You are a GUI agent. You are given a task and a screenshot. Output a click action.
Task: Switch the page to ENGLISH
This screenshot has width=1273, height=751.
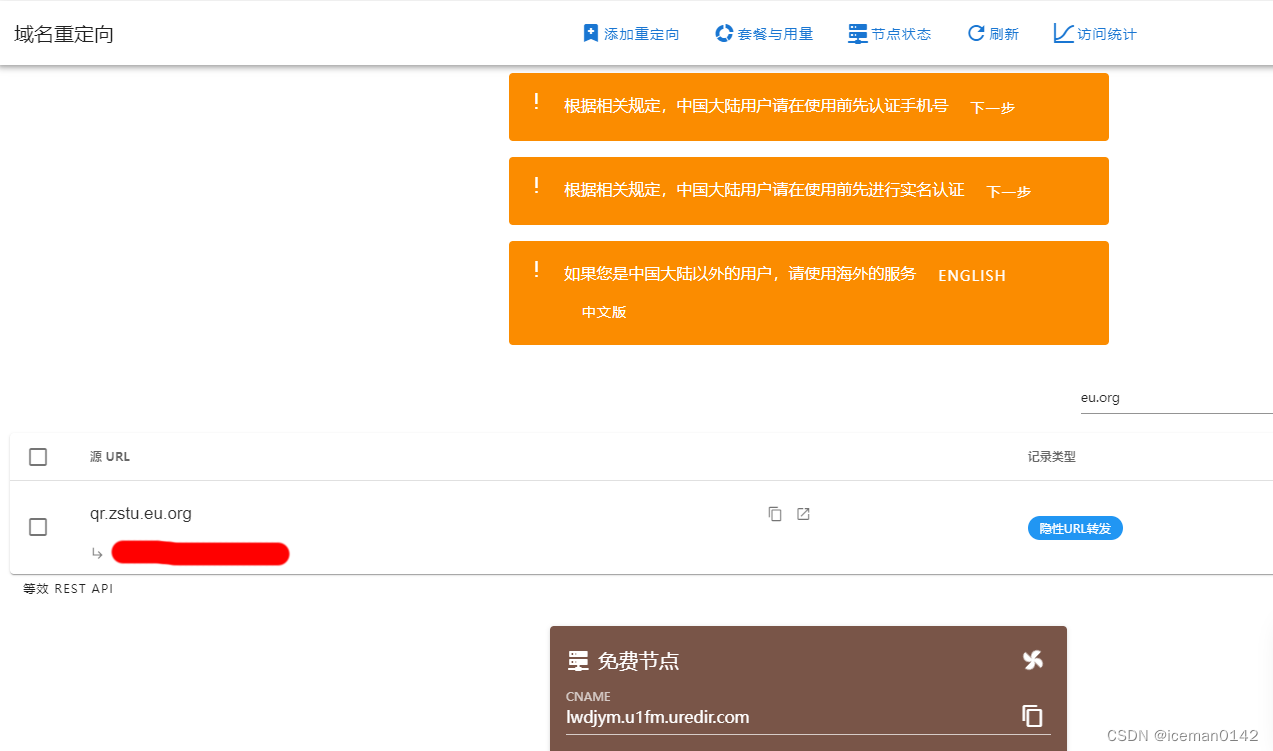click(971, 276)
